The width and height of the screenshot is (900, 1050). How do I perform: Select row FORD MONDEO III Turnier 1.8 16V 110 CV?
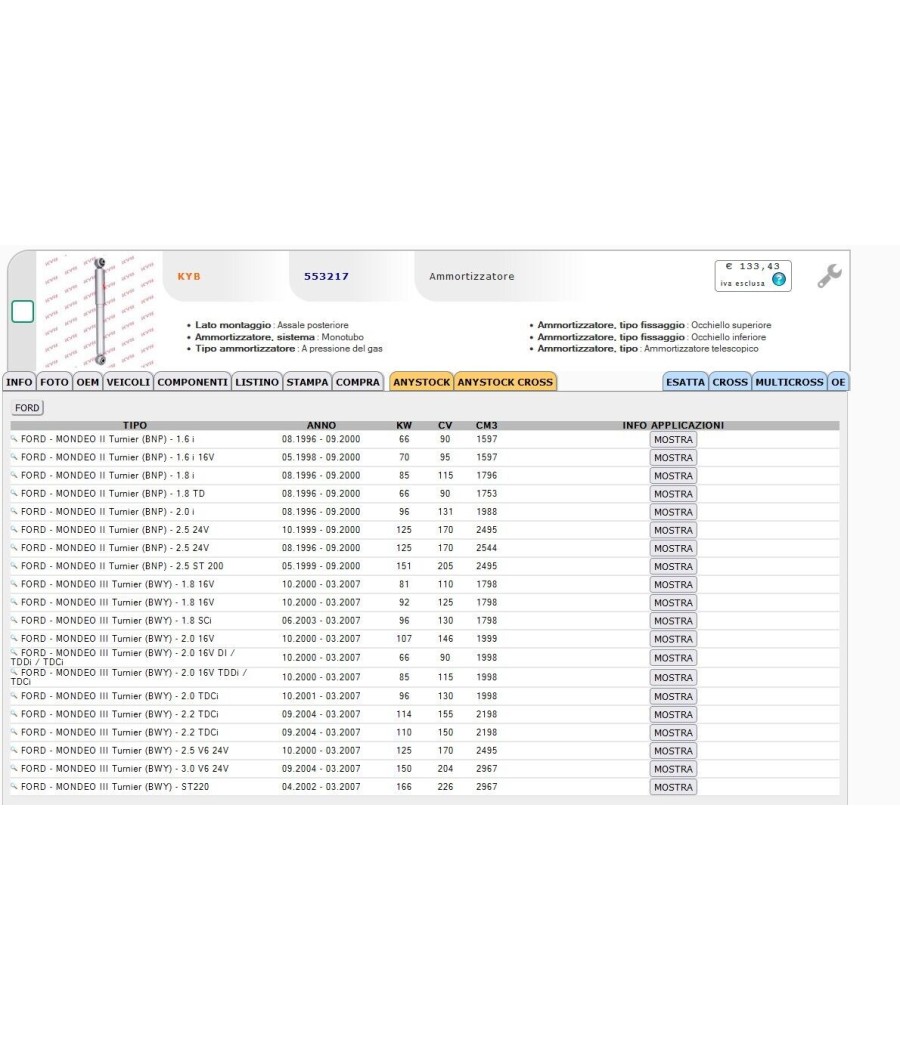pyautogui.click(x=425, y=584)
